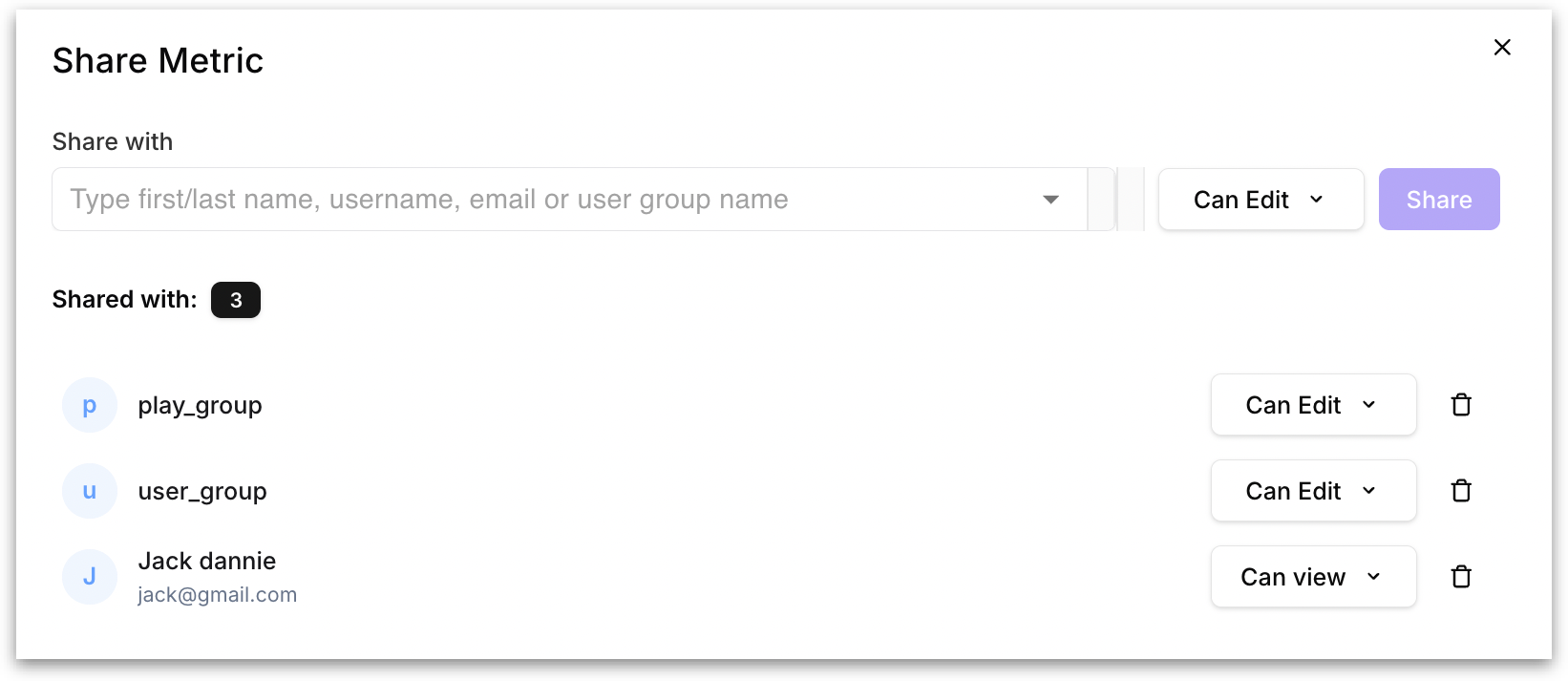Click Jack dannie's J avatar
Screen dimensions: 1568x681
[90, 577]
